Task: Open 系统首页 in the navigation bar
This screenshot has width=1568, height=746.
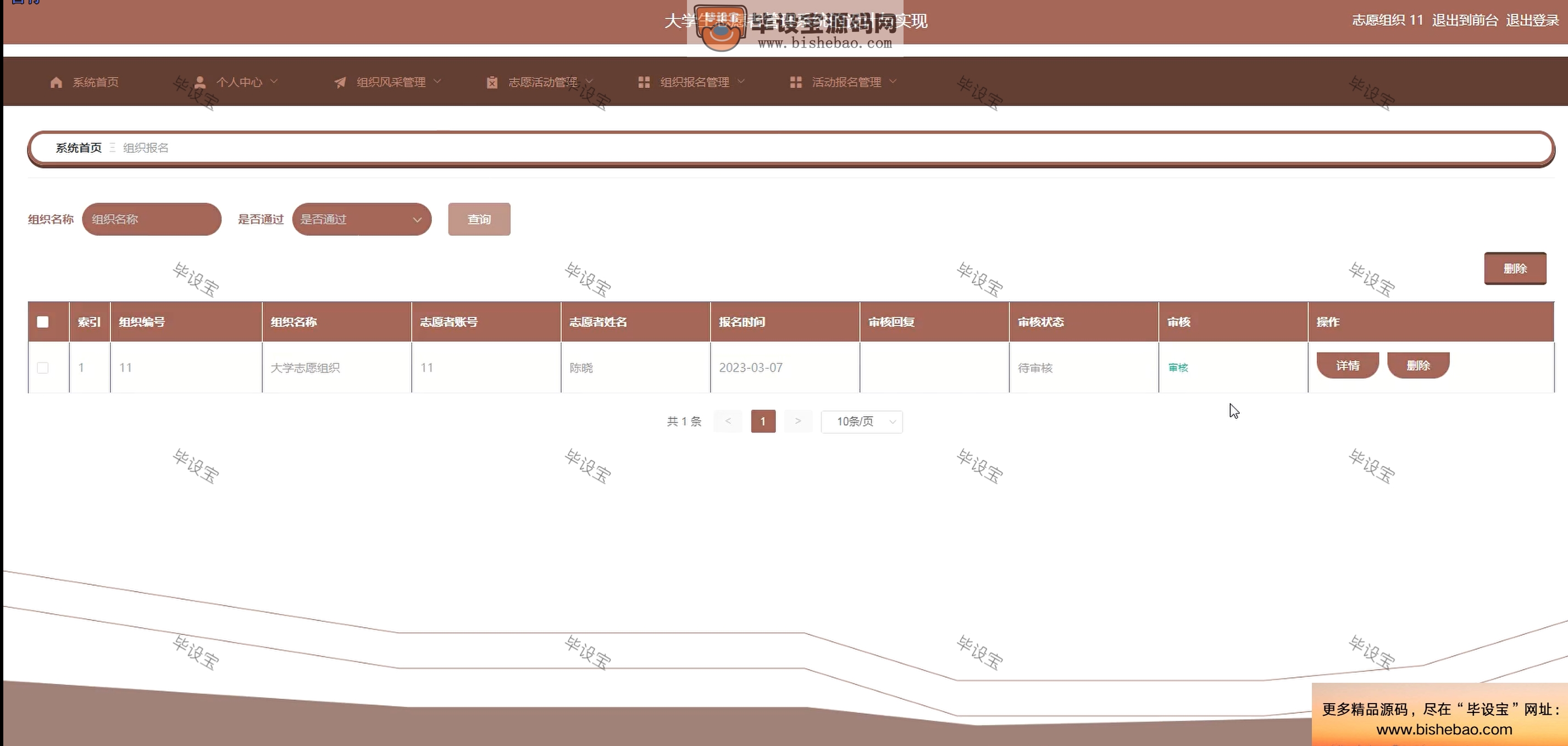Action: click(x=96, y=82)
